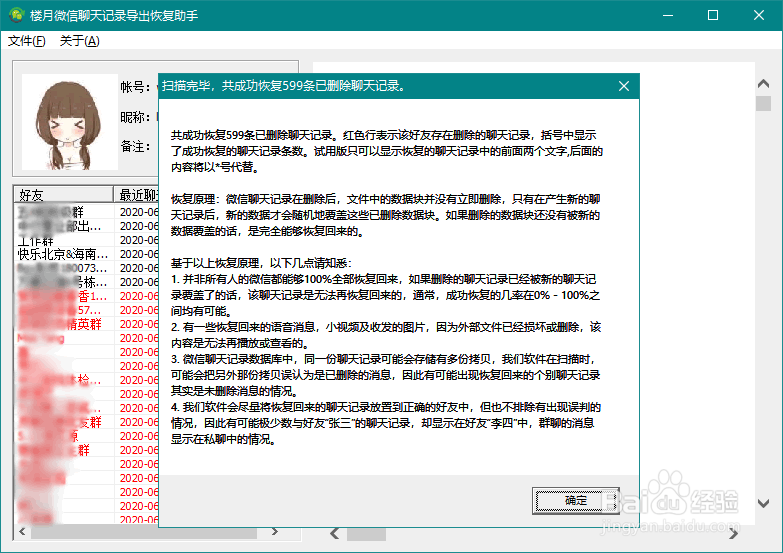This screenshot has height=553, width=783.
Task: Click the chat panel right scroll arrow
Action: click(733, 534)
